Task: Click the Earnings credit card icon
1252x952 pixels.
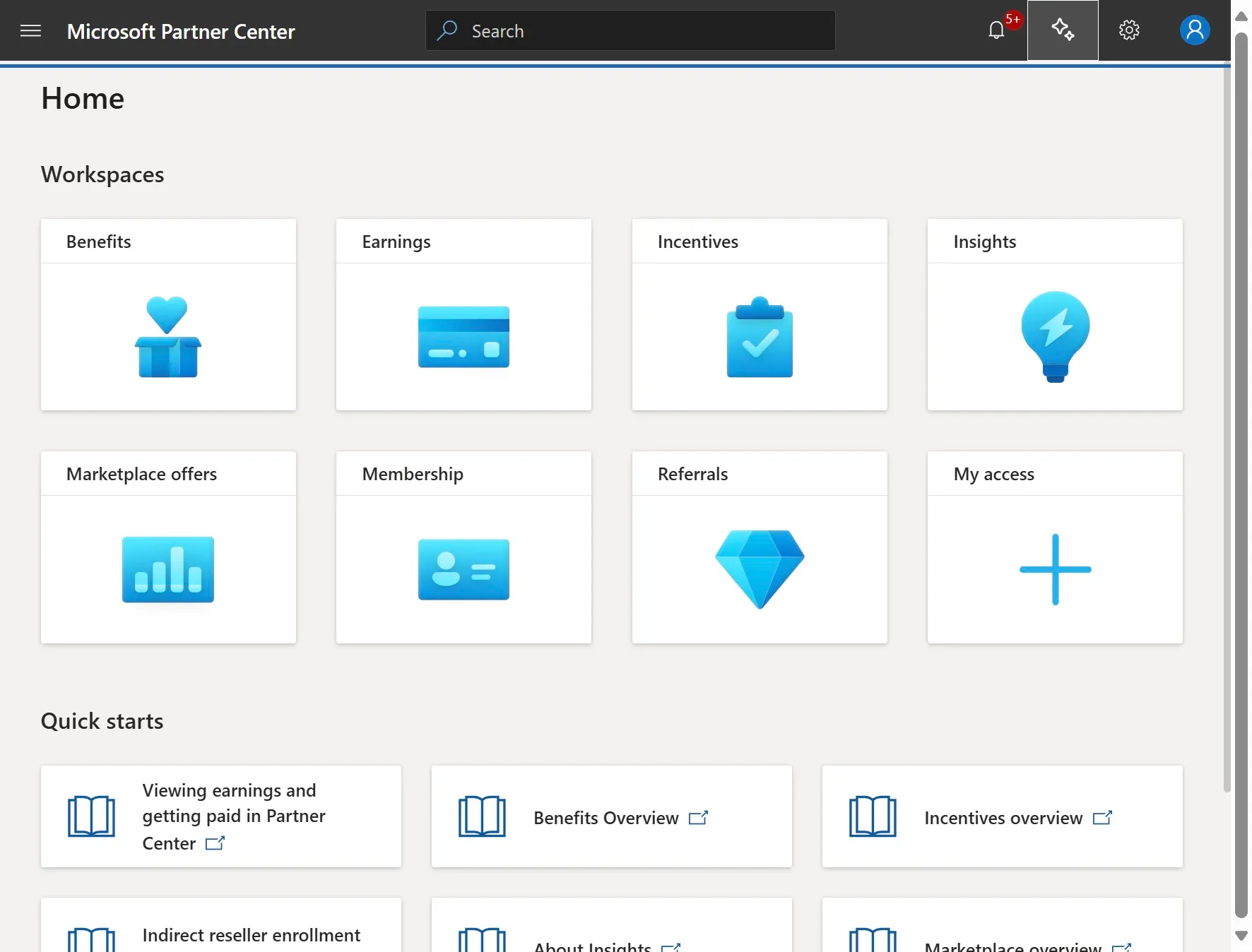Action: 463,337
